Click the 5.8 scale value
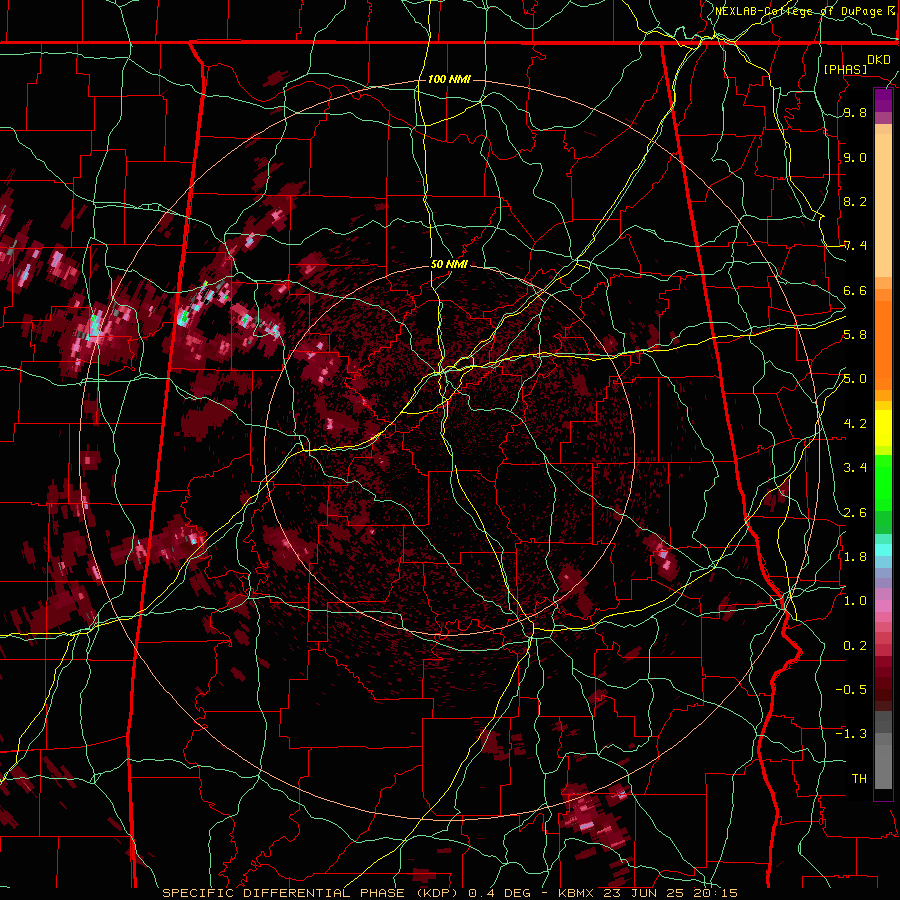Screen dimensions: 900x900 point(855,335)
